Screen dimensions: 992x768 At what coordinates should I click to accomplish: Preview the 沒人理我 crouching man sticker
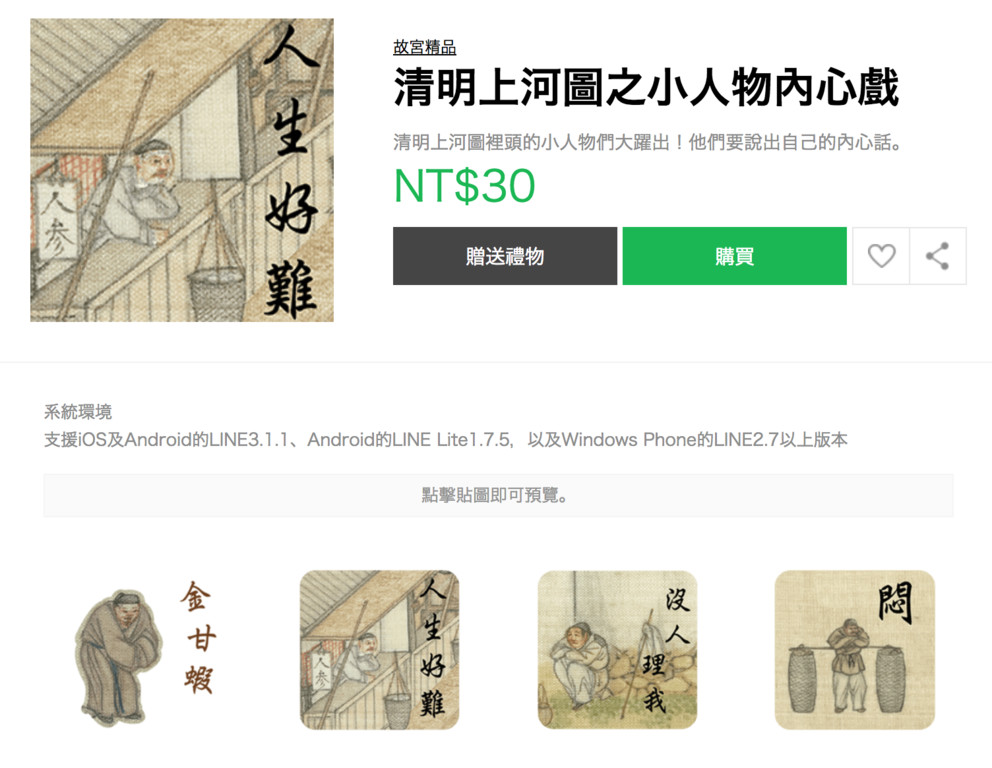[x=617, y=650]
